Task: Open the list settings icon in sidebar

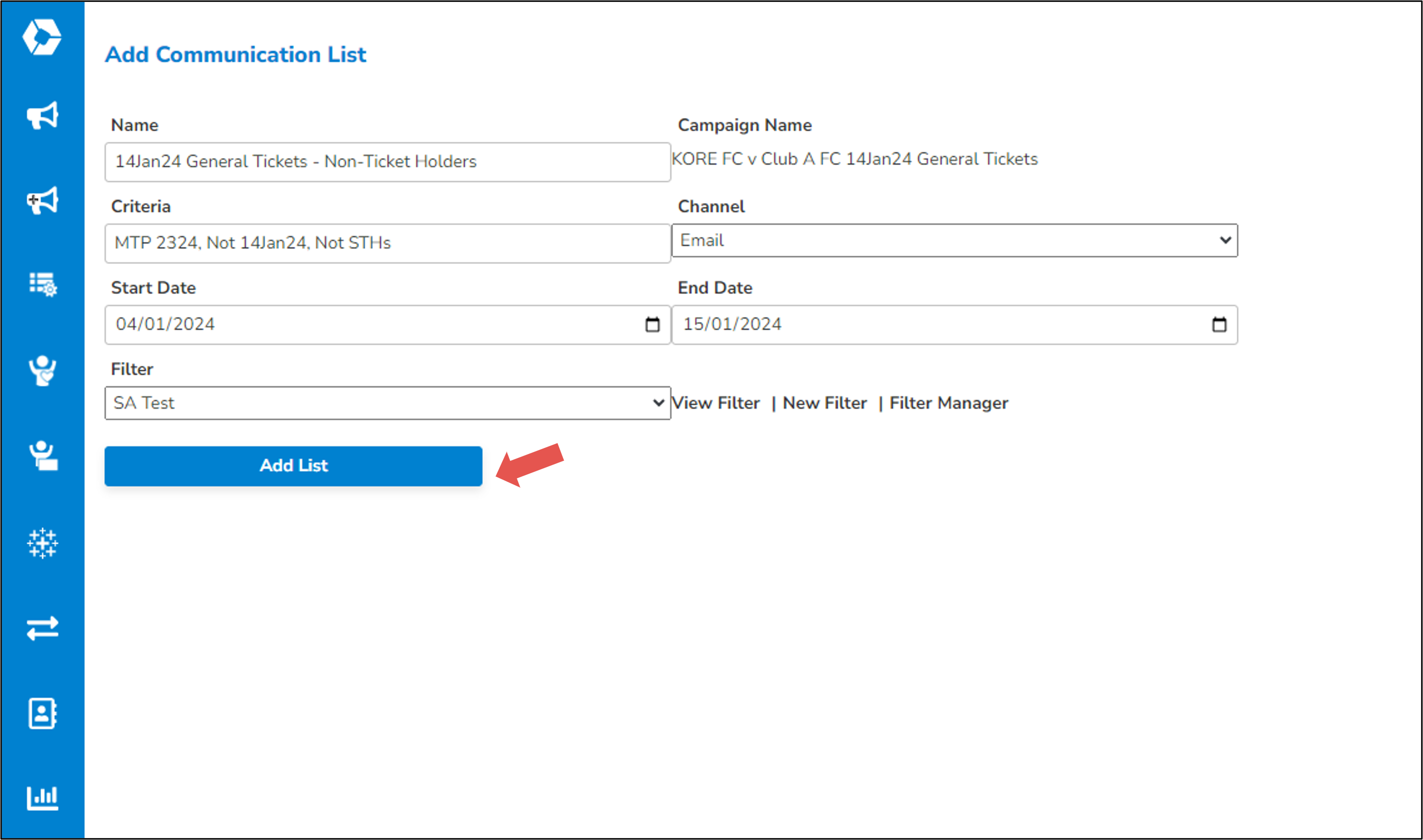Action: pos(43,285)
